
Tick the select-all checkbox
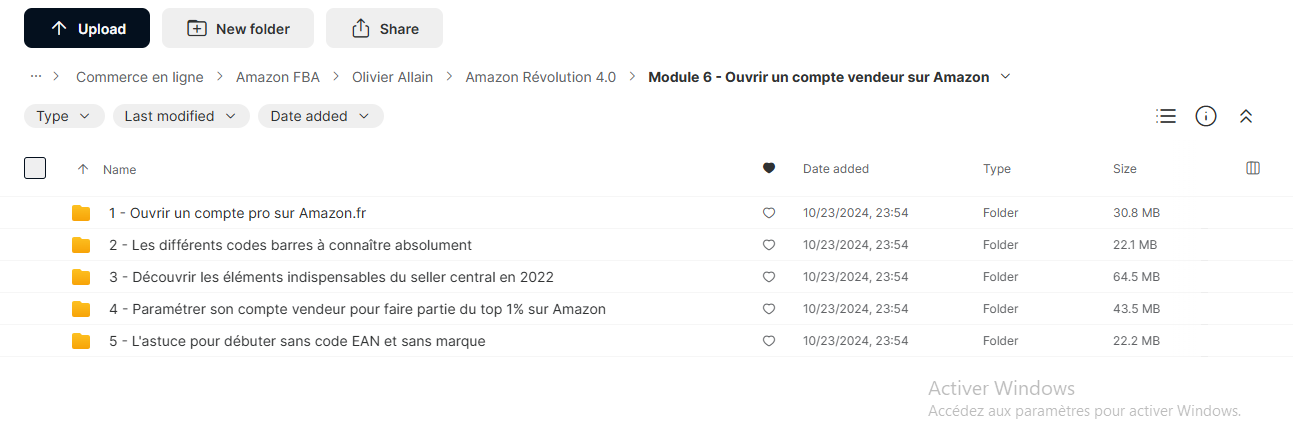tap(35, 168)
